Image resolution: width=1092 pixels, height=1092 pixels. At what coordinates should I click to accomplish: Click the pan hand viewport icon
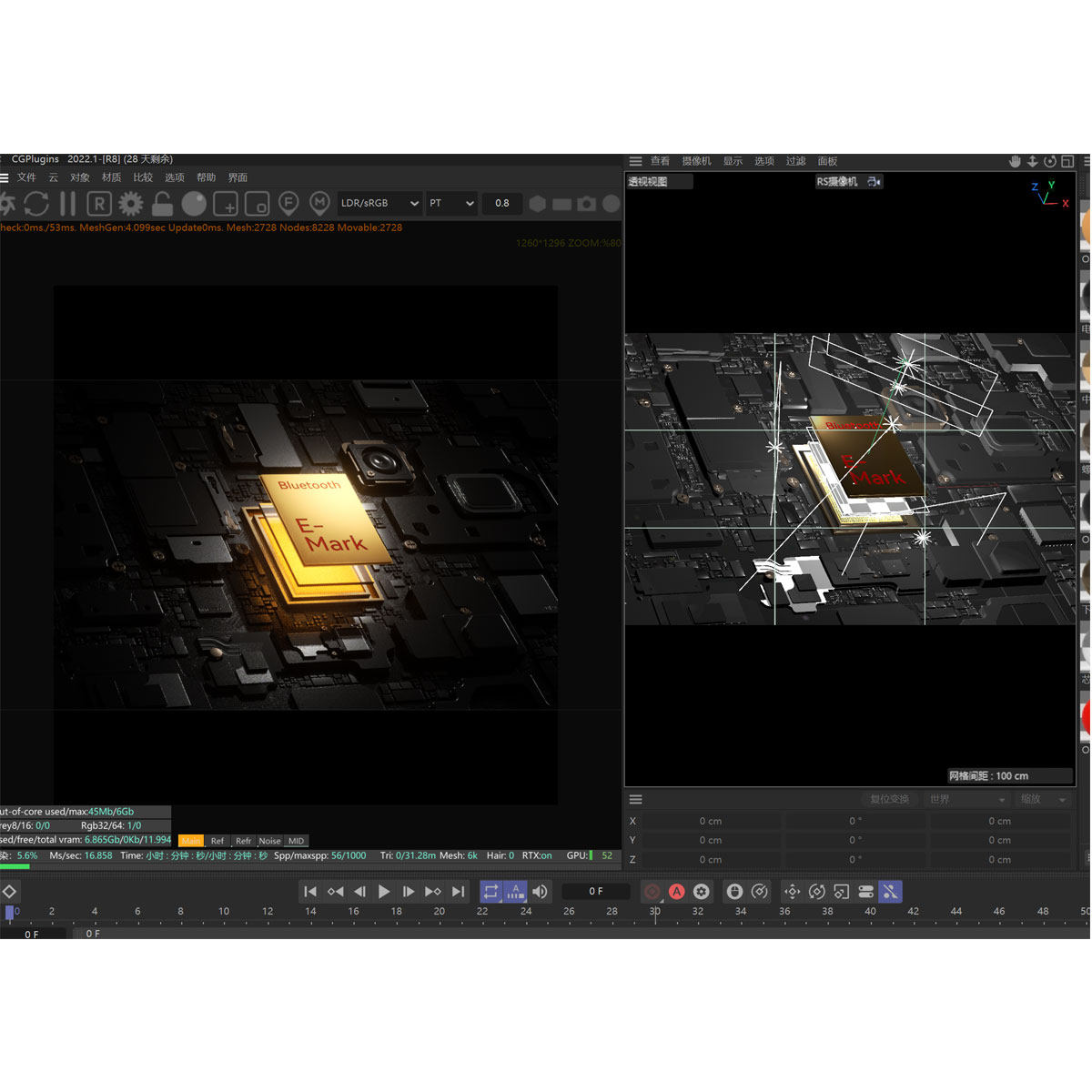[x=1015, y=161]
